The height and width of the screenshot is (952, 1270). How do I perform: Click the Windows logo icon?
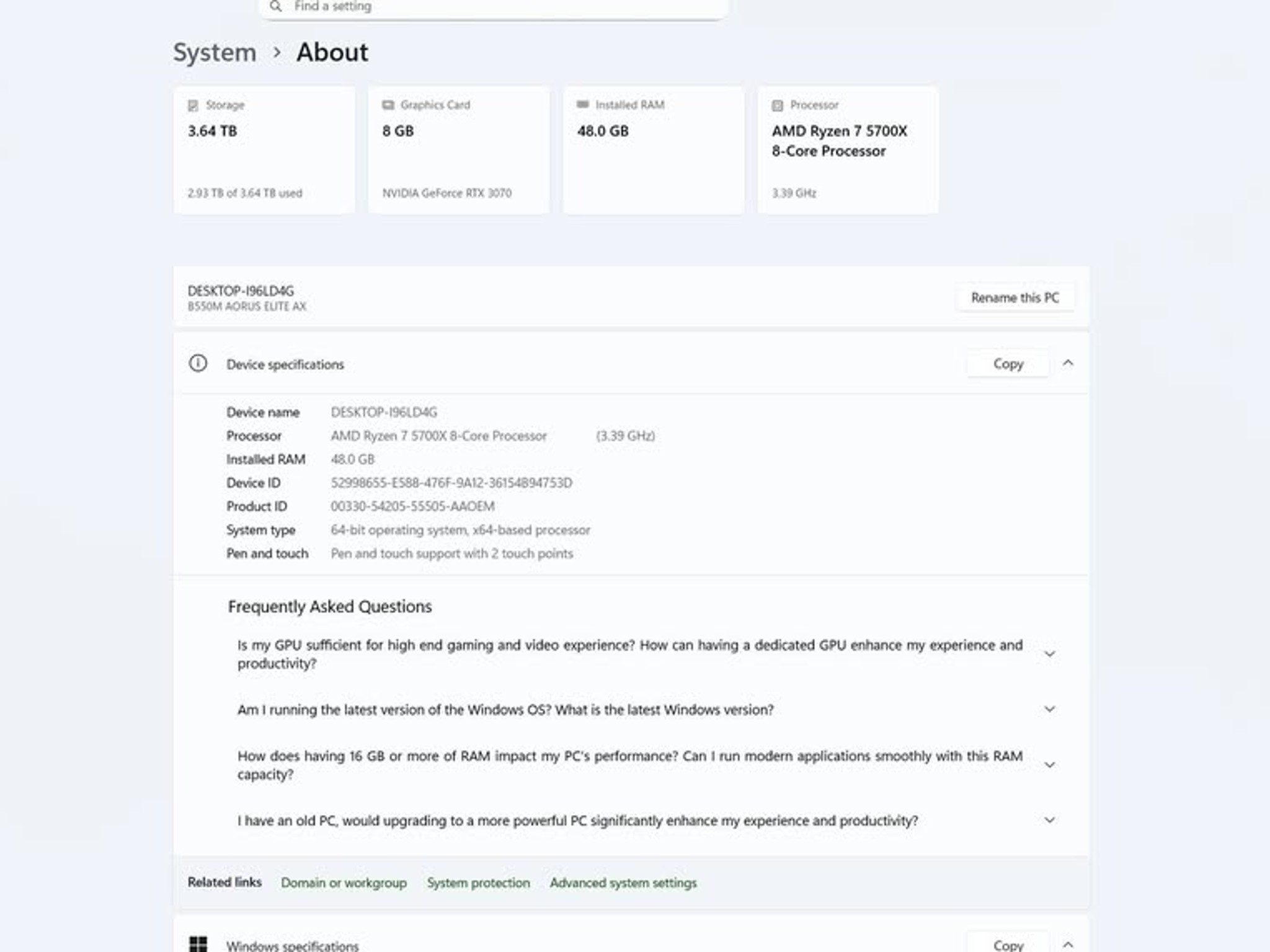pyautogui.click(x=198, y=944)
